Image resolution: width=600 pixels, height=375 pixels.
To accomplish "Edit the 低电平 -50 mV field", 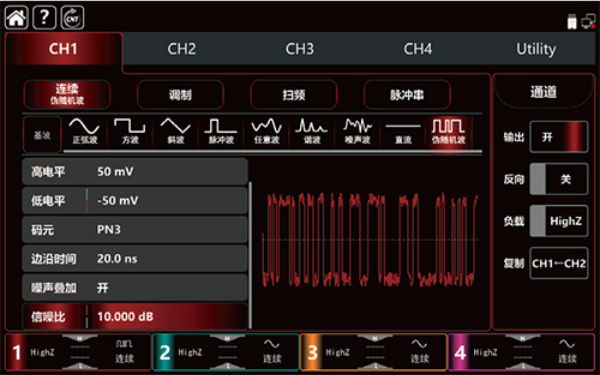I will coord(135,201).
